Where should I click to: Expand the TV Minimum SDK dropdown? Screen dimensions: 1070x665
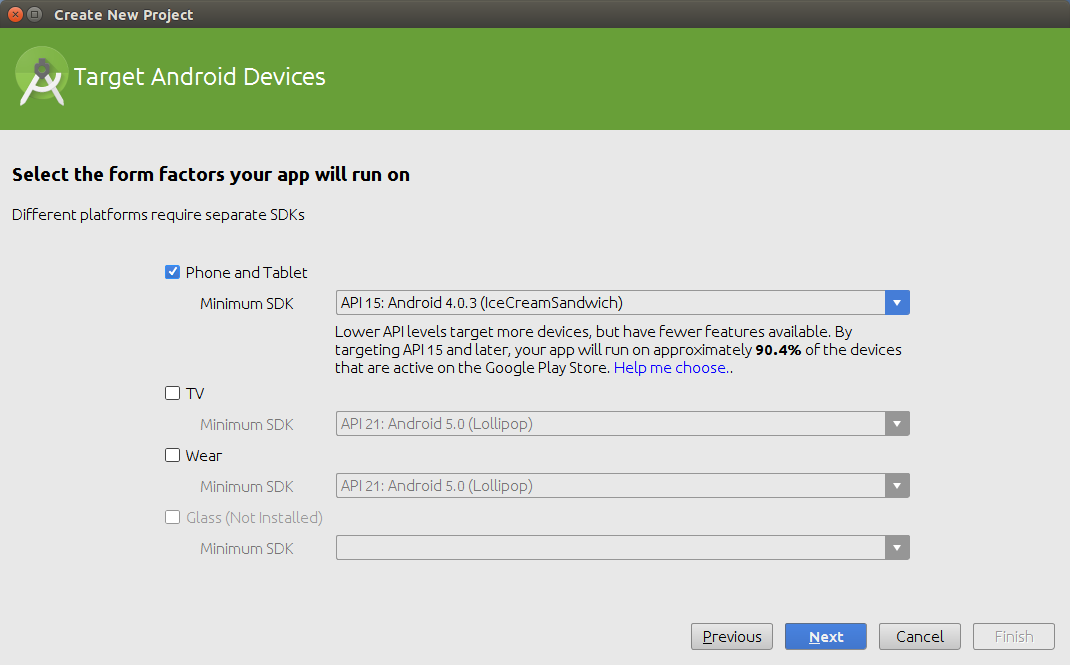click(x=897, y=424)
